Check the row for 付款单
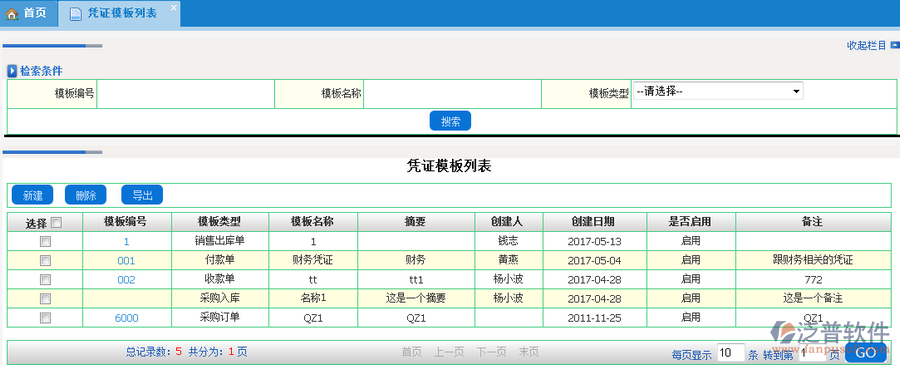The image size is (900, 365). pos(45,261)
